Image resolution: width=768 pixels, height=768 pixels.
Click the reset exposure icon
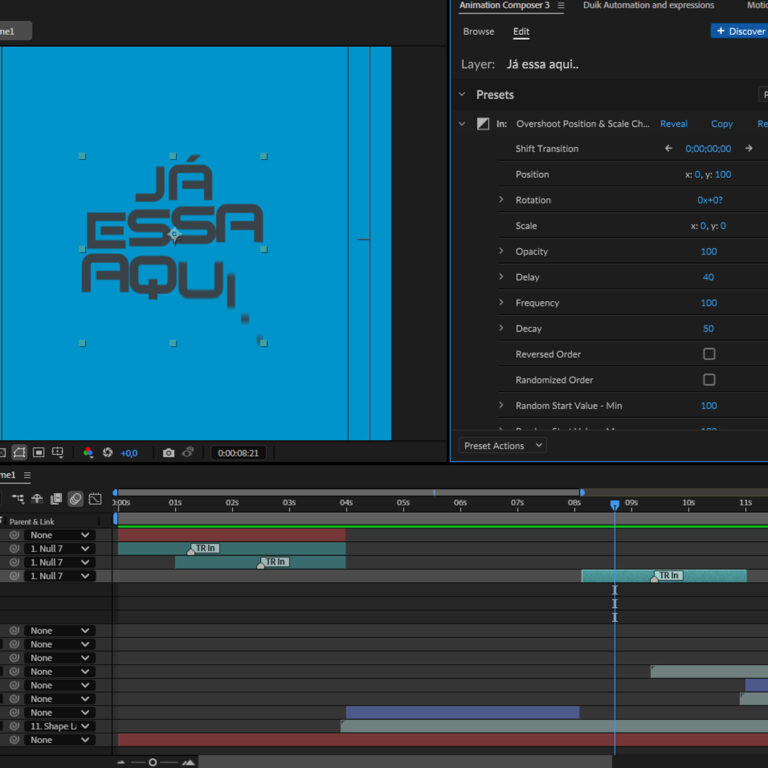point(108,453)
